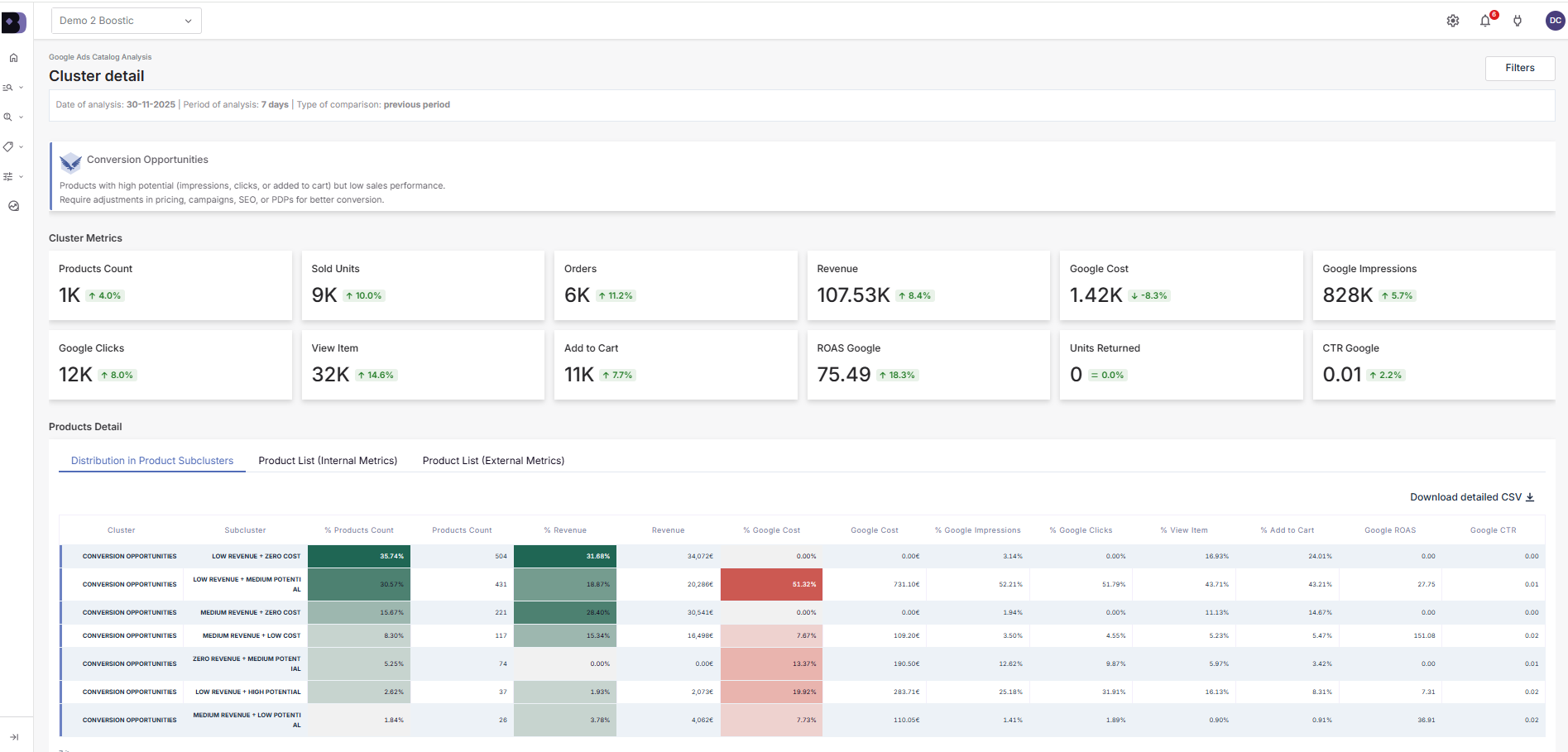Open the Filters button
The width and height of the screenshot is (1568, 752).
tap(1519, 68)
